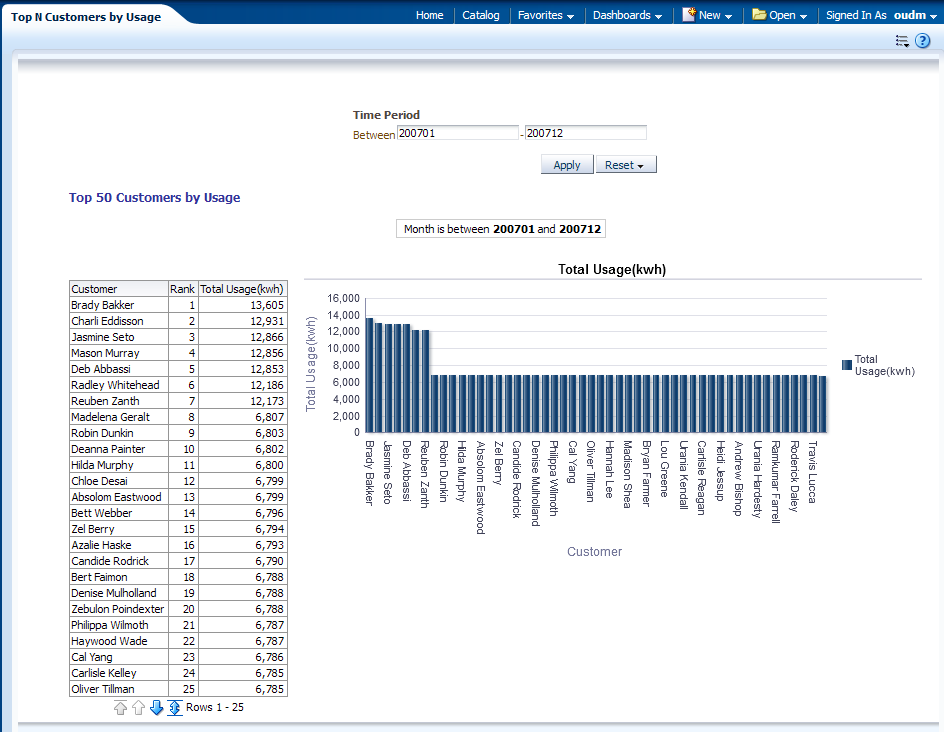This screenshot has height=732, width=944.
Task: Select Hilda Murphy in the table
Action: [102, 465]
